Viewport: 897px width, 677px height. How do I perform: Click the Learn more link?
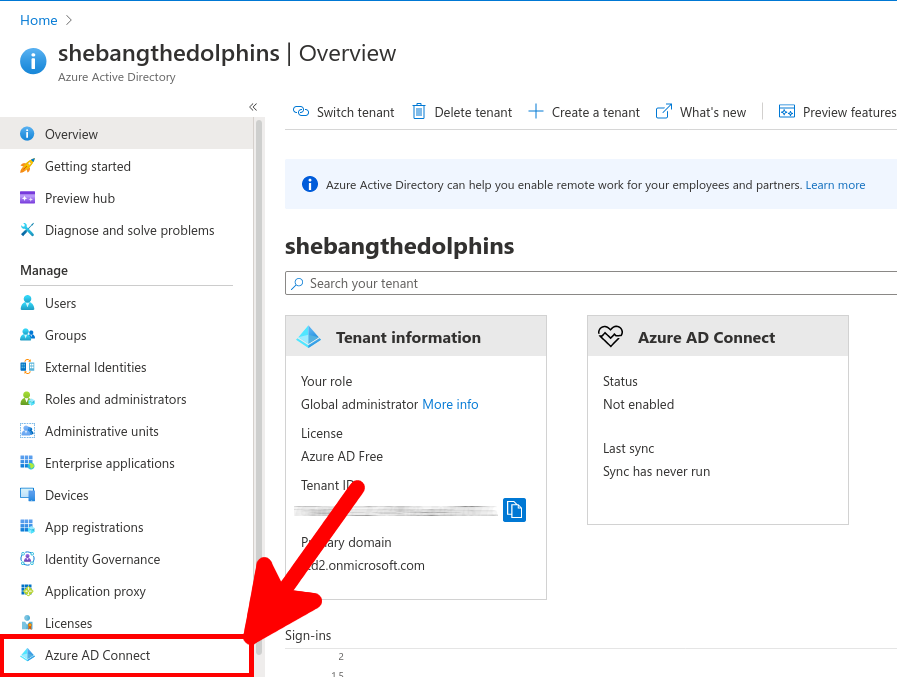coord(835,184)
